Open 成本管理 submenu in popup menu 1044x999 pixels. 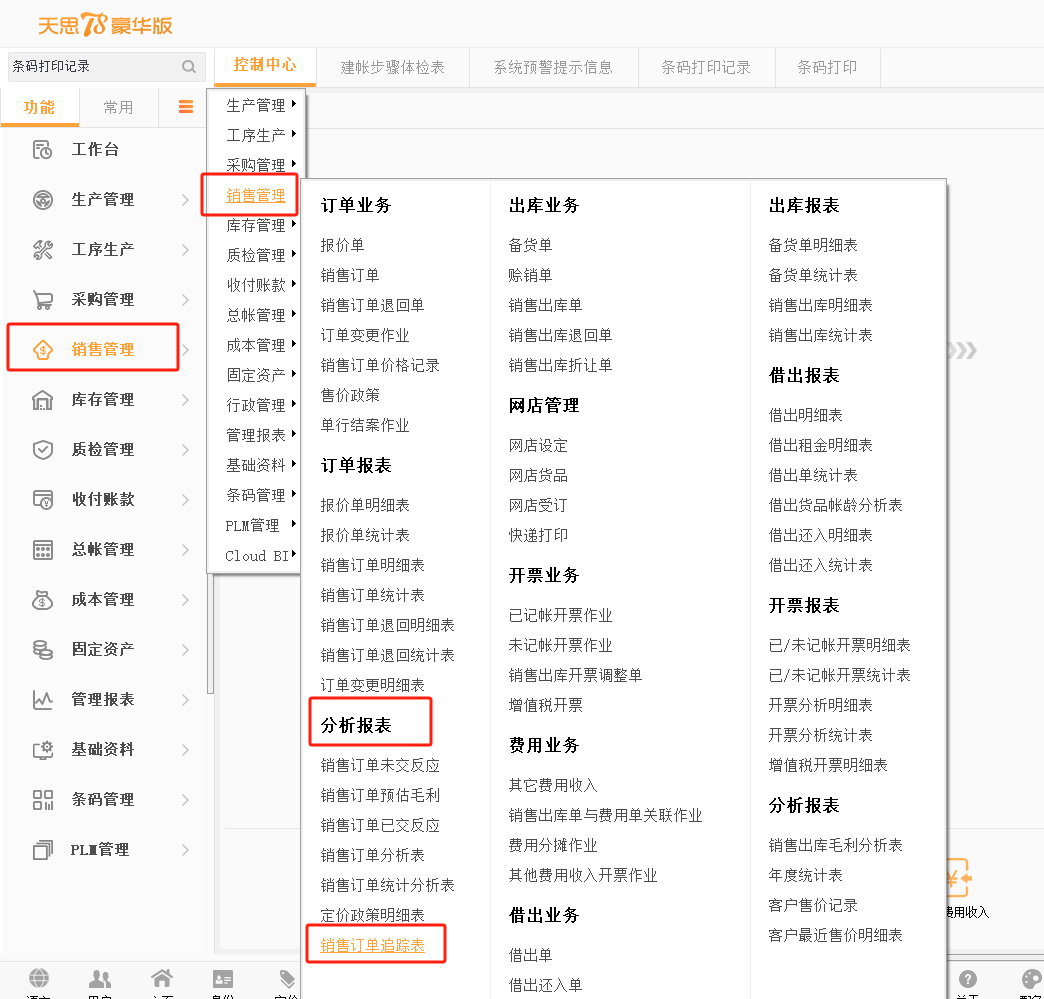256,345
